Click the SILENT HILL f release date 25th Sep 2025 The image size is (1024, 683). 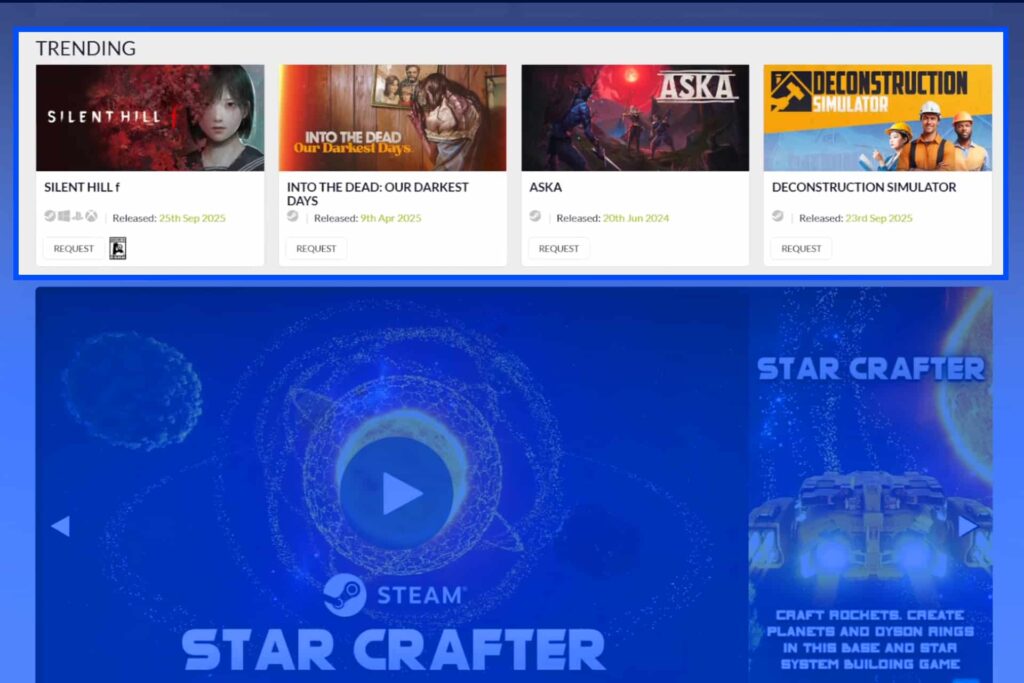(192, 218)
